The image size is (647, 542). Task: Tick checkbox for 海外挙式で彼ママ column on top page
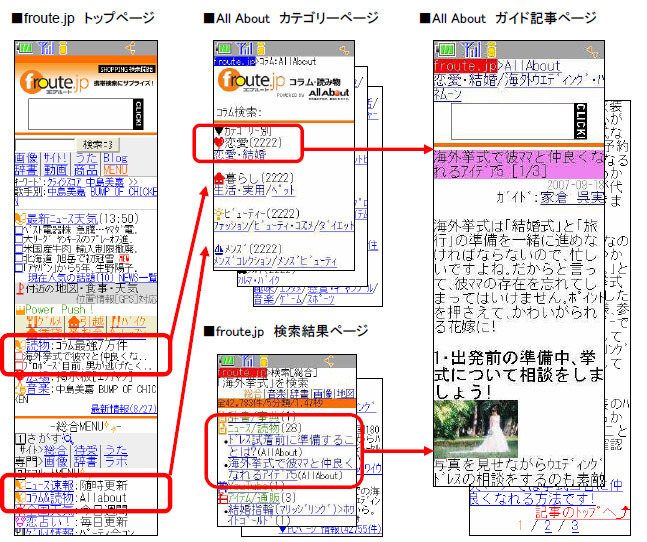click(19, 356)
